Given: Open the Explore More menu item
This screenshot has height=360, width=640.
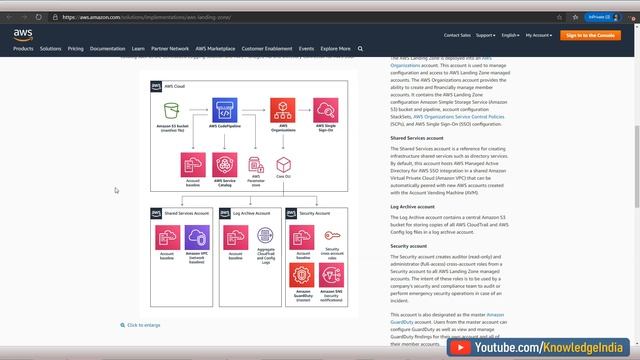Looking at the screenshot, I should (x=335, y=49).
